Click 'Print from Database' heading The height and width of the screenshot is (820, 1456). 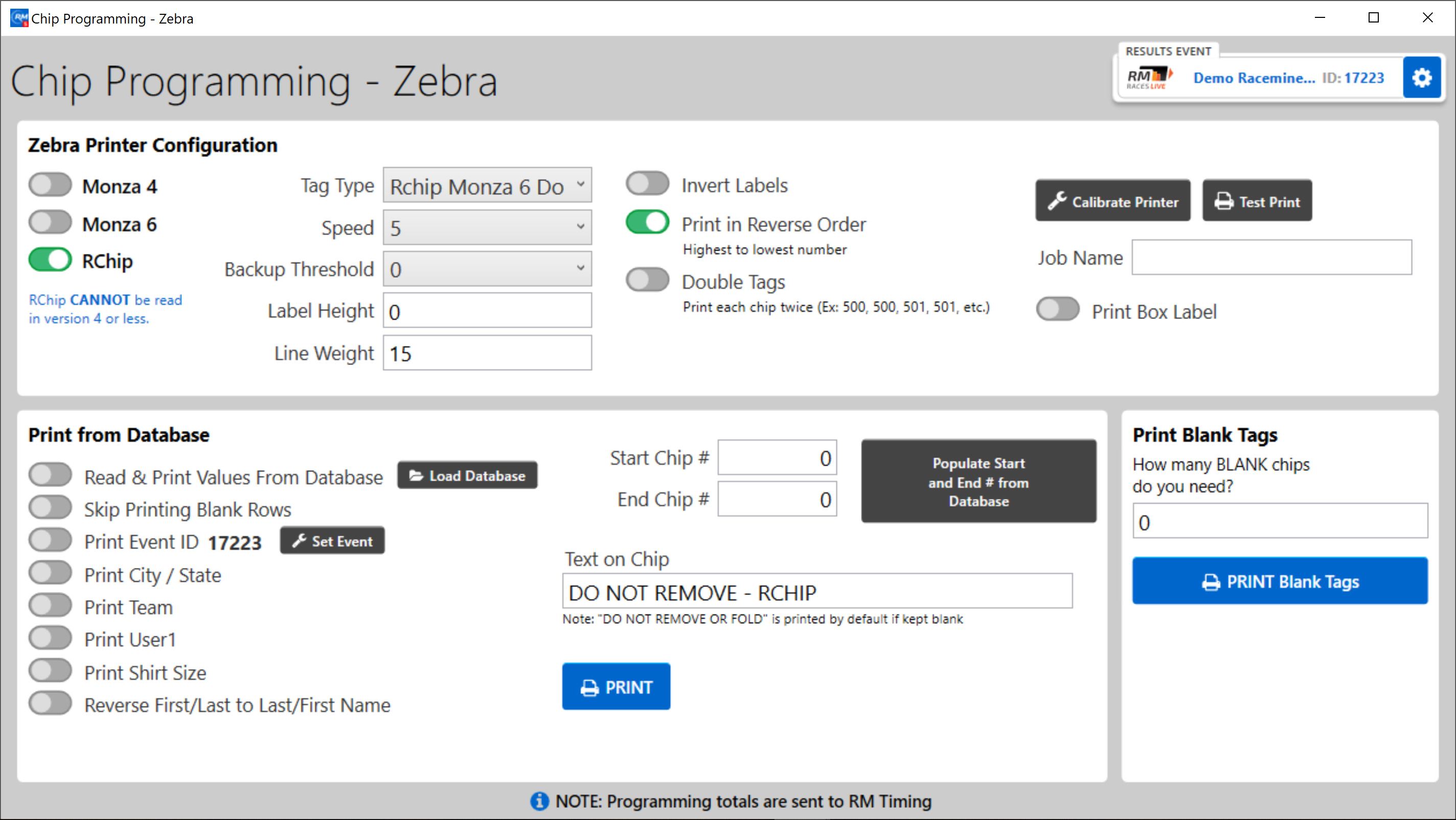coord(119,435)
